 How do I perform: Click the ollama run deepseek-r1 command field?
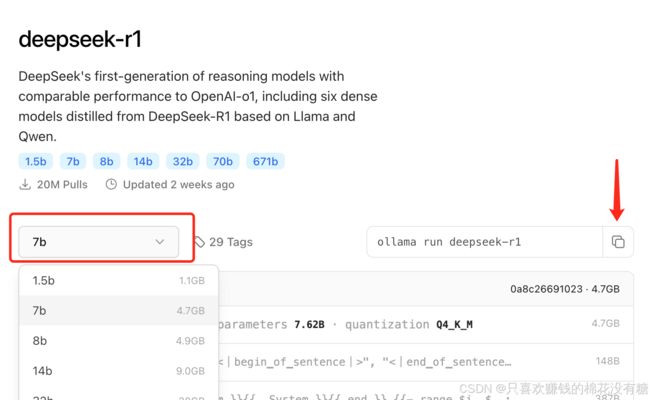tap(485, 242)
